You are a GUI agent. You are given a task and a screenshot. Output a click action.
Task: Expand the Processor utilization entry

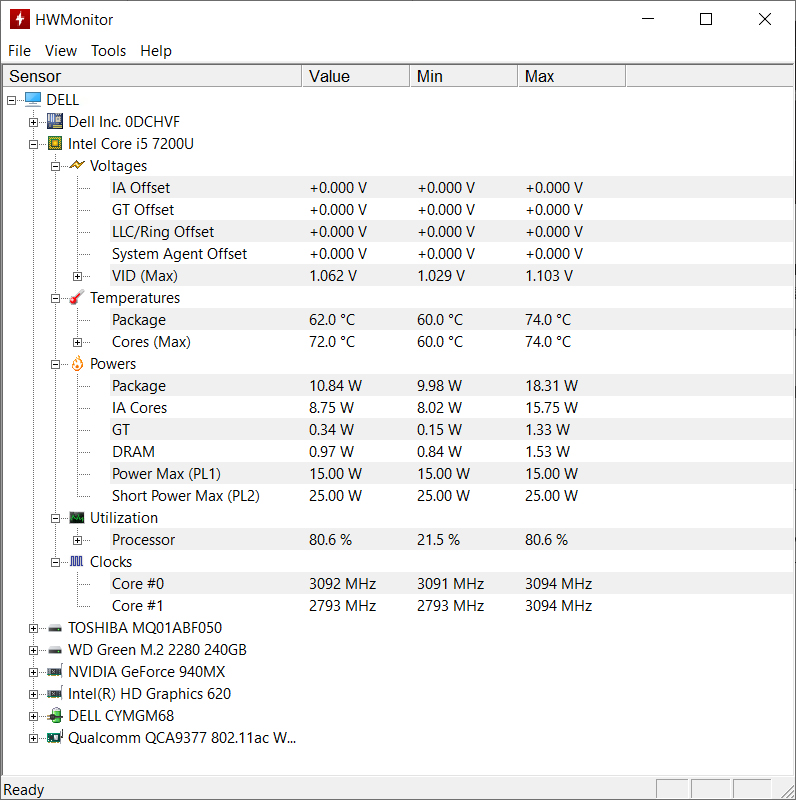(x=77, y=540)
